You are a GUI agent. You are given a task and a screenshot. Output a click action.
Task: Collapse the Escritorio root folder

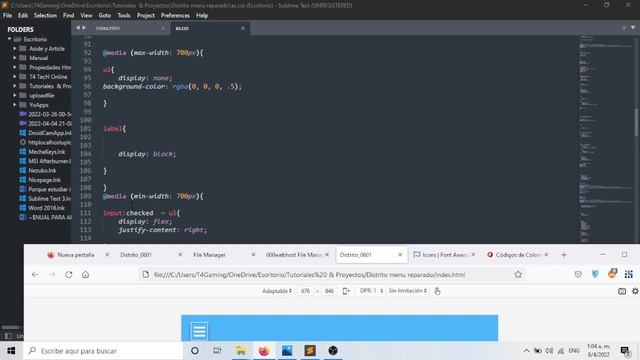[x=9, y=39]
